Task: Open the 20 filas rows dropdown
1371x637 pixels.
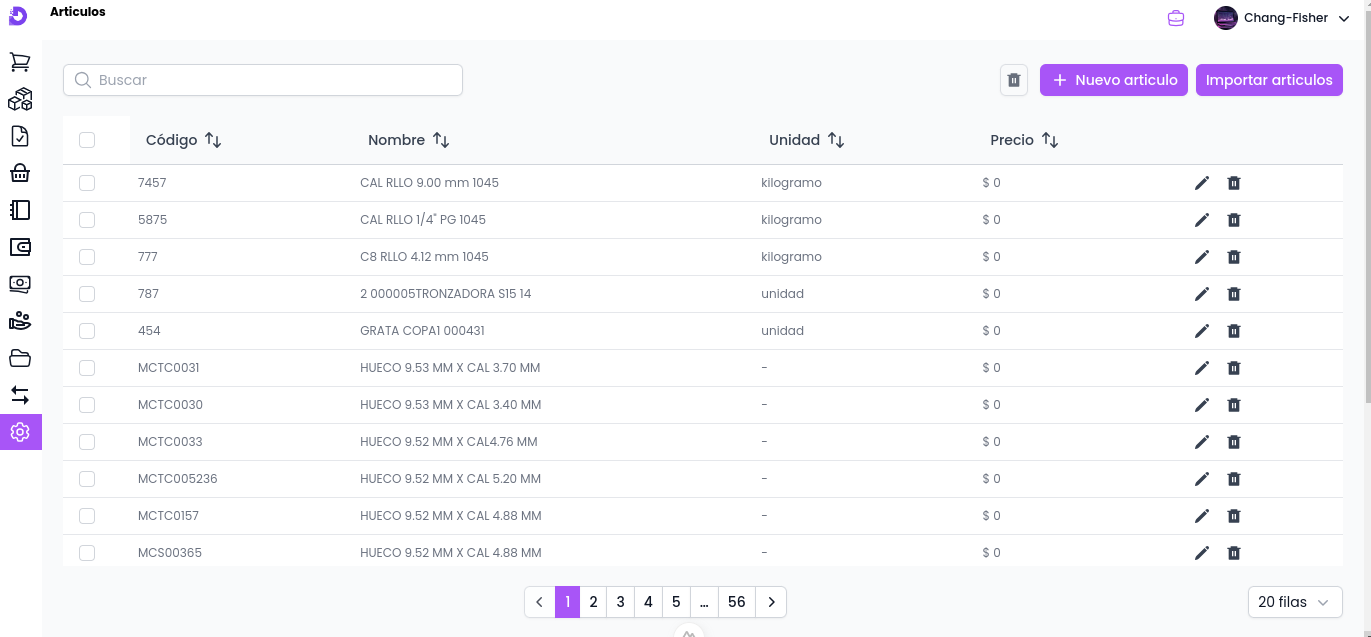Action: pos(1294,602)
